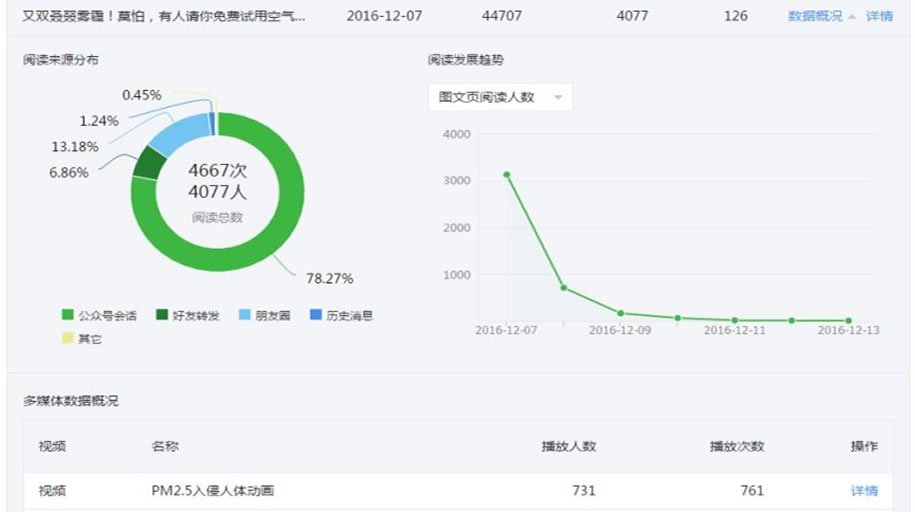Click the dark green 6.86% donut segment
The height and width of the screenshot is (512, 915).
pyautogui.click(x=149, y=163)
